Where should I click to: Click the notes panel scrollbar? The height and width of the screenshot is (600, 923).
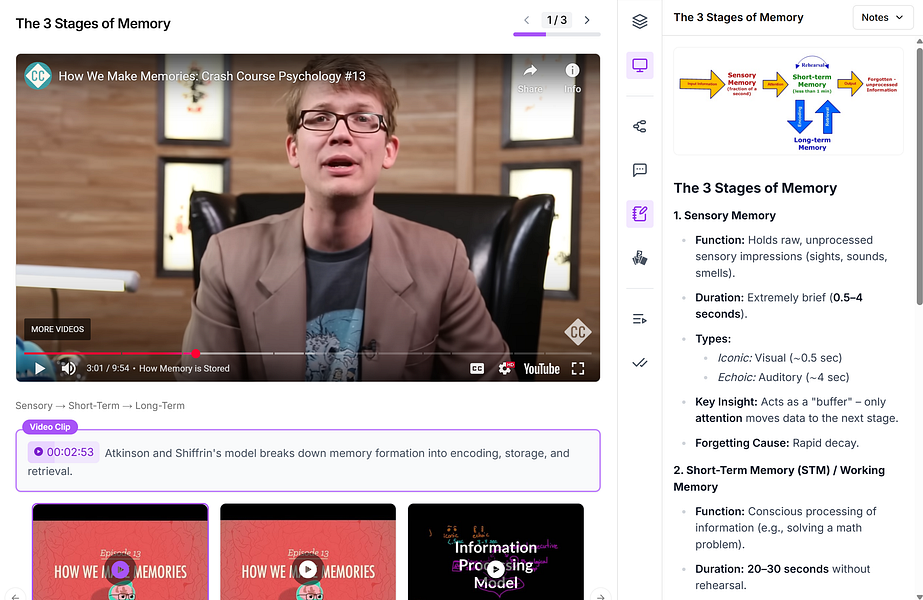[919, 175]
